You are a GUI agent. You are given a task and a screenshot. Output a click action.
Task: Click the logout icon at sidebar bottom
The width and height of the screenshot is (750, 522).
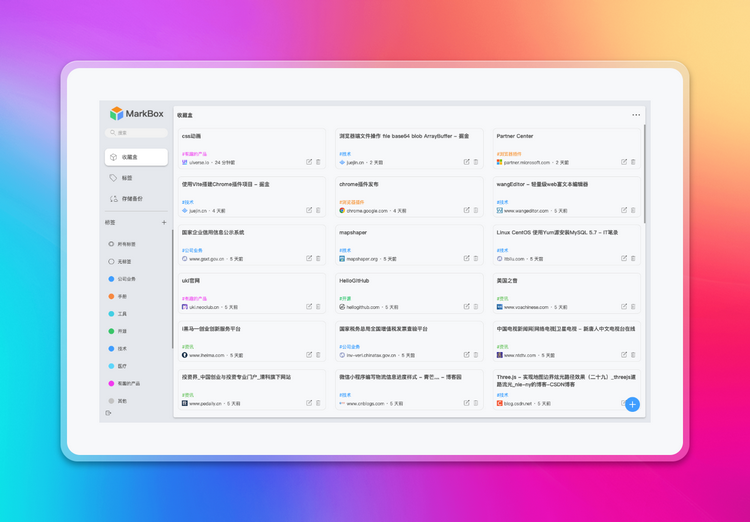tap(108, 413)
